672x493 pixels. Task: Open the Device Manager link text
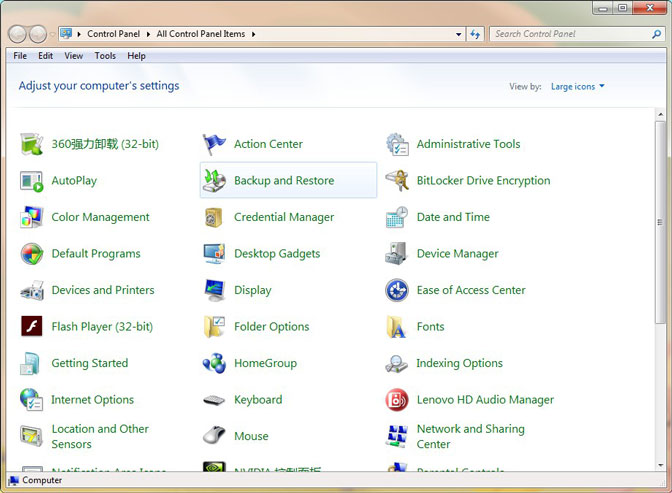pos(457,254)
